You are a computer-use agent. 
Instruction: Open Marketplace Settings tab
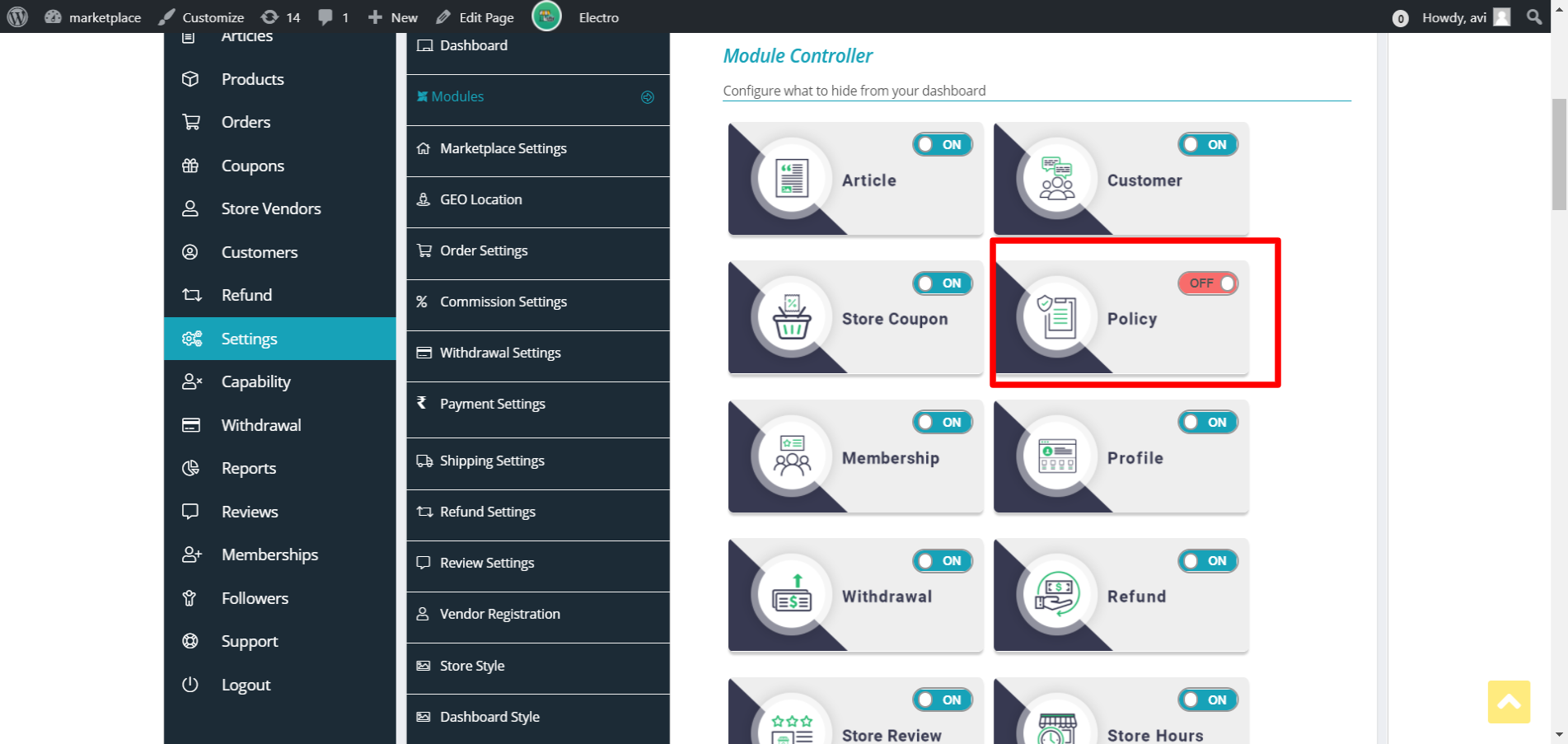538,148
